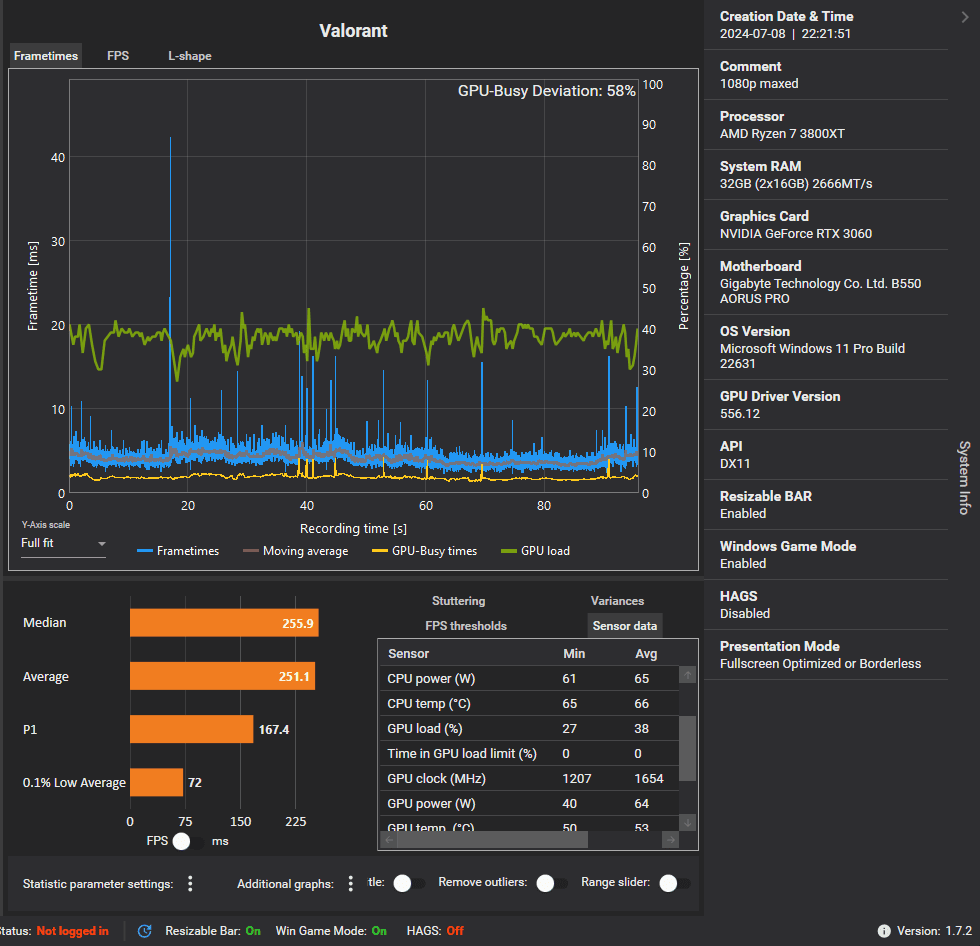The height and width of the screenshot is (946, 980).
Task: Click the HAGS Off status
Action: (435, 931)
